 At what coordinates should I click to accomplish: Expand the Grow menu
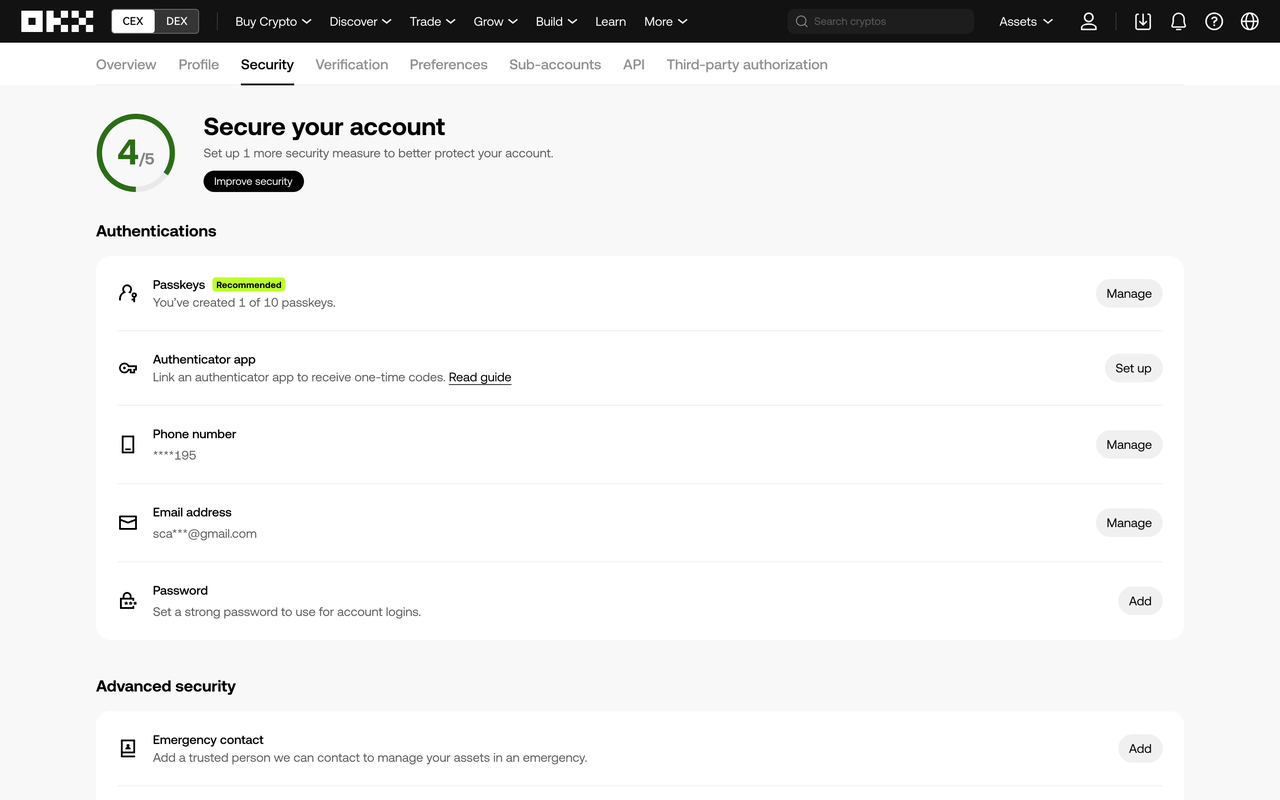pyautogui.click(x=495, y=21)
